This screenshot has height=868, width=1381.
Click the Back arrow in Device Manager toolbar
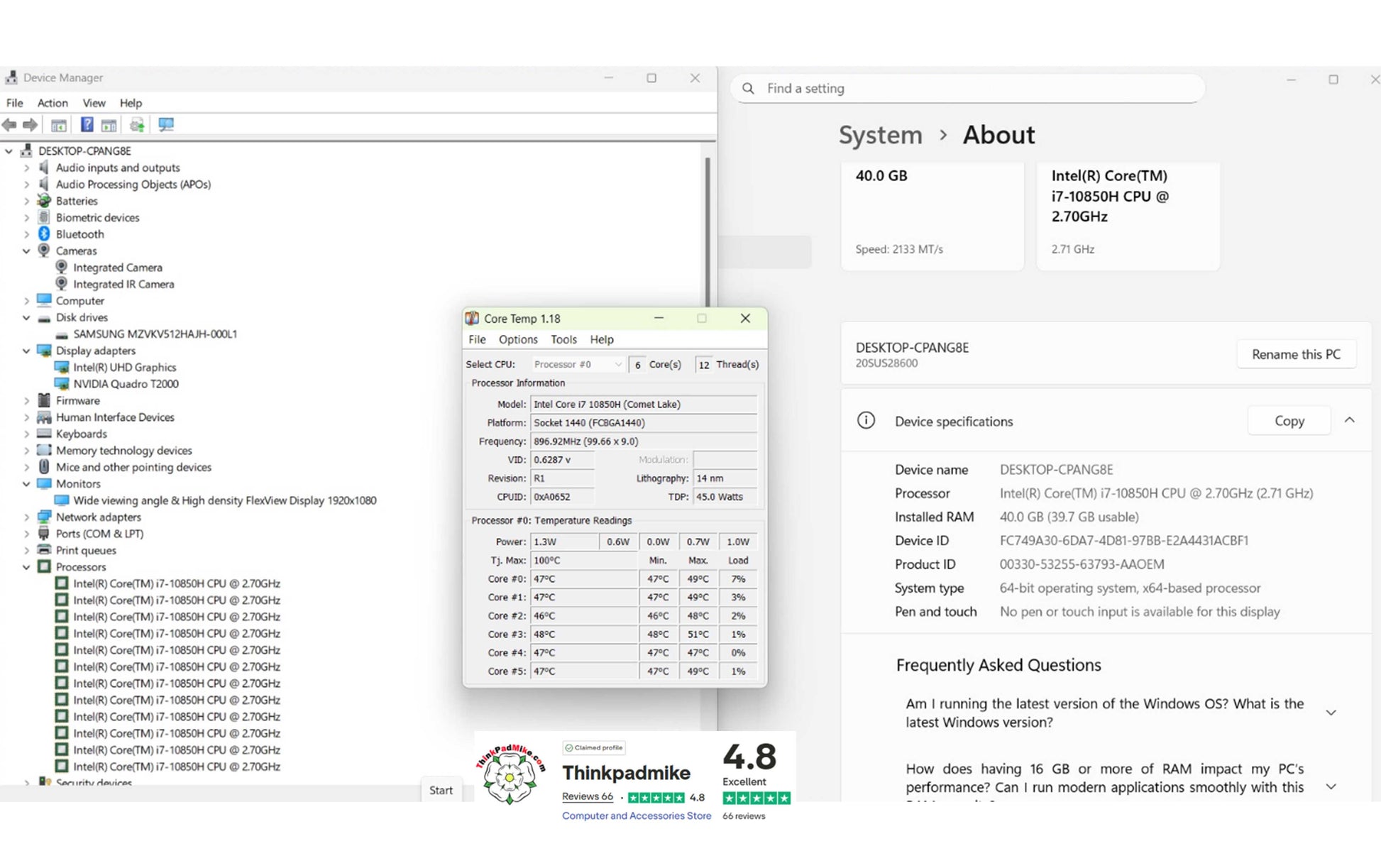(9, 125)
